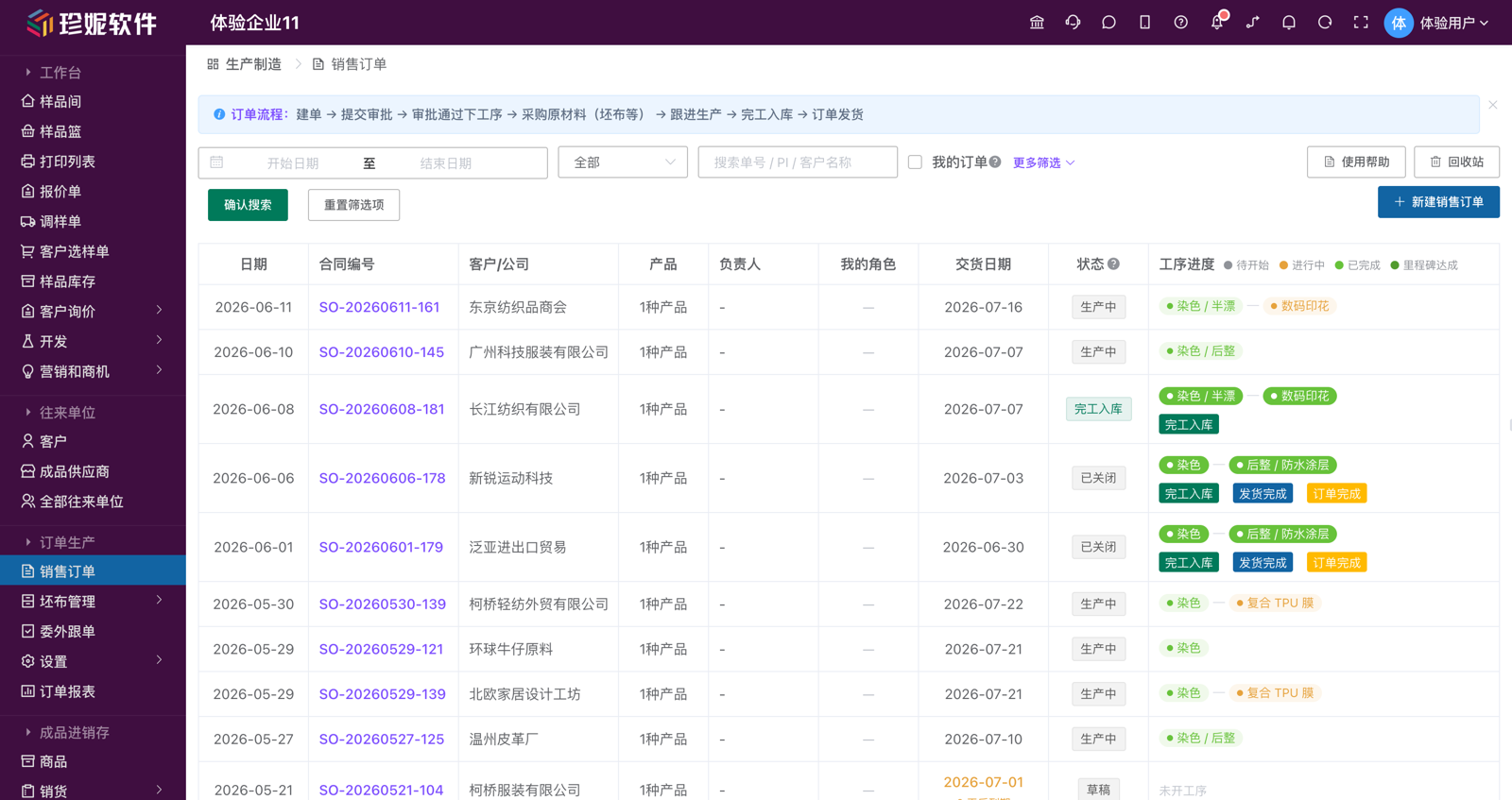Expand 客户询价 submenu

coord(159,310)
